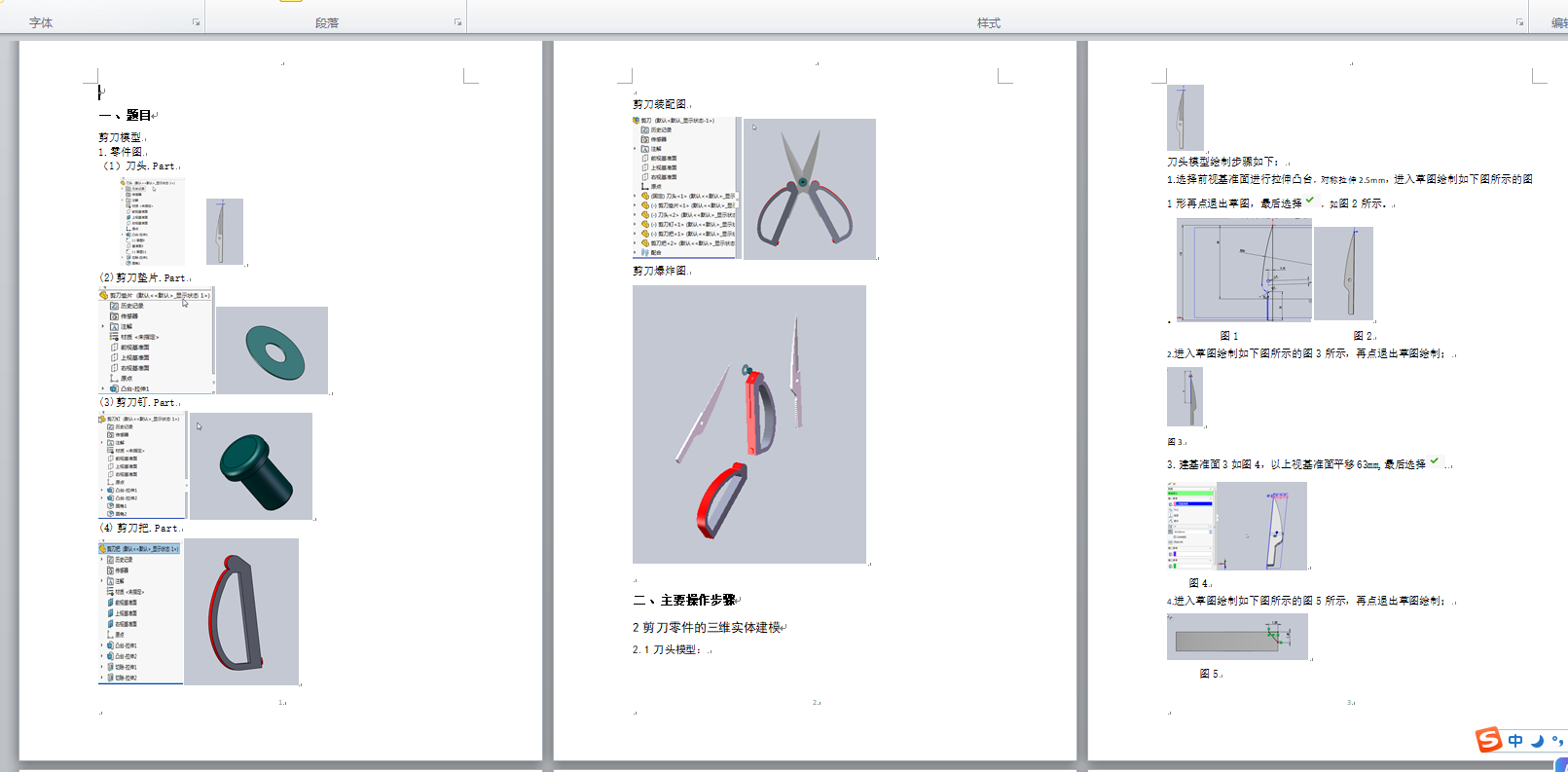Click the 剪刀装配图 caption on page 2

[660, 104]
